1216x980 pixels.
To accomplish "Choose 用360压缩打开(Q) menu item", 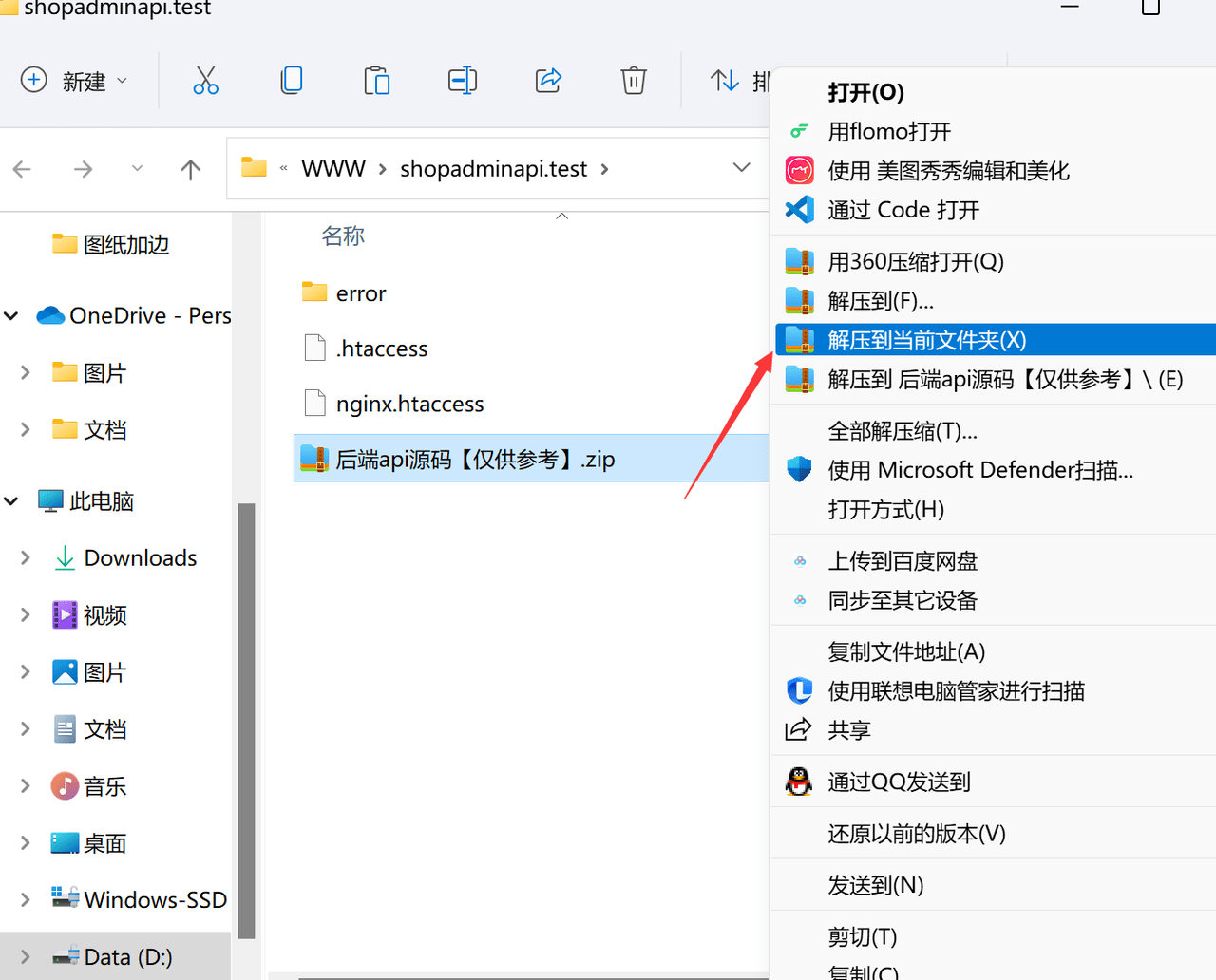I will (993, 261).
